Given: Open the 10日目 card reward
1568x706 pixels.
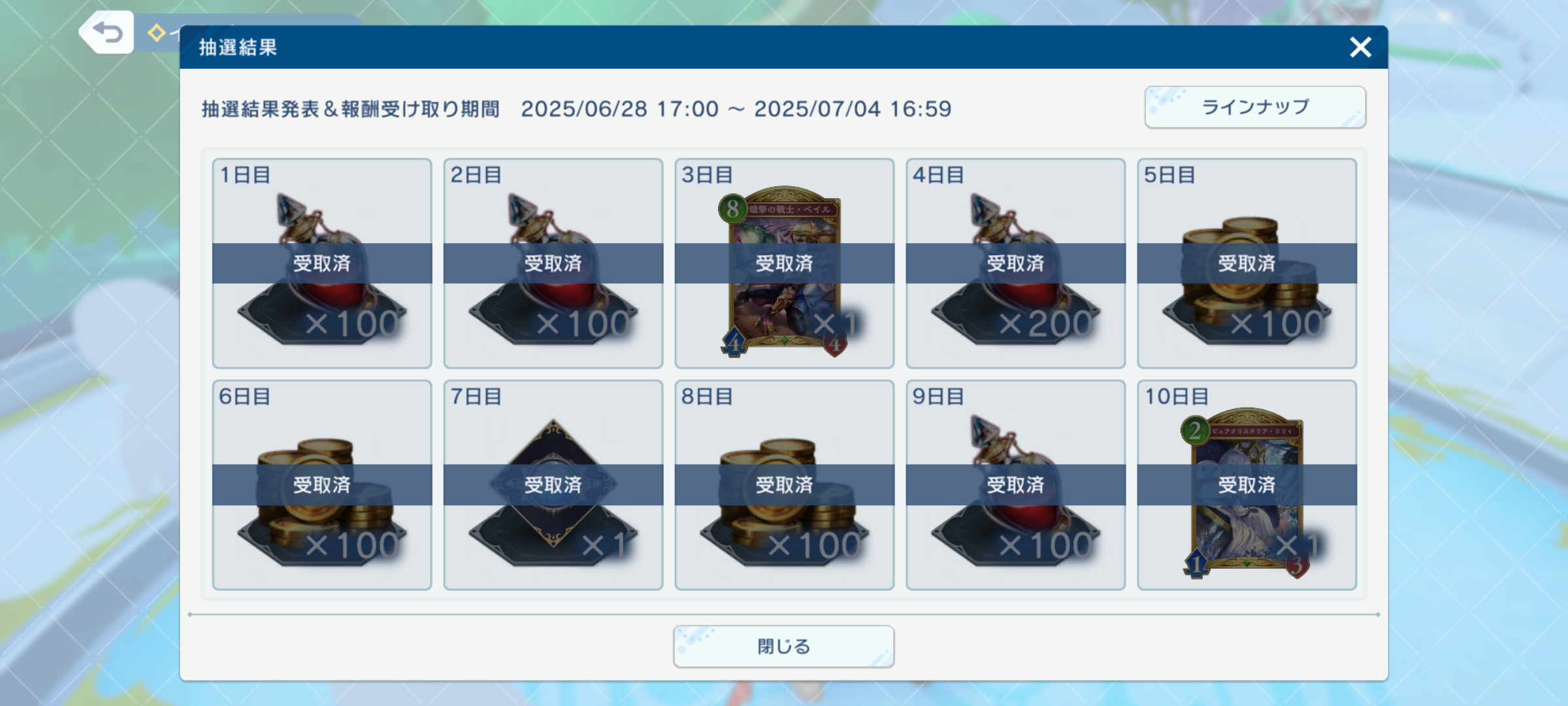Looking at the screenshot, I should 1247,485.
